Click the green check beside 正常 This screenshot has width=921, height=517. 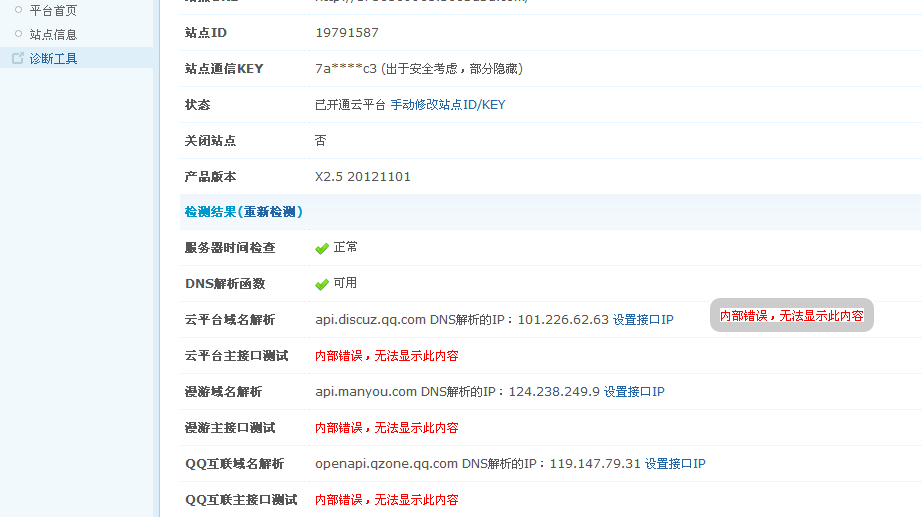[322, 249]
